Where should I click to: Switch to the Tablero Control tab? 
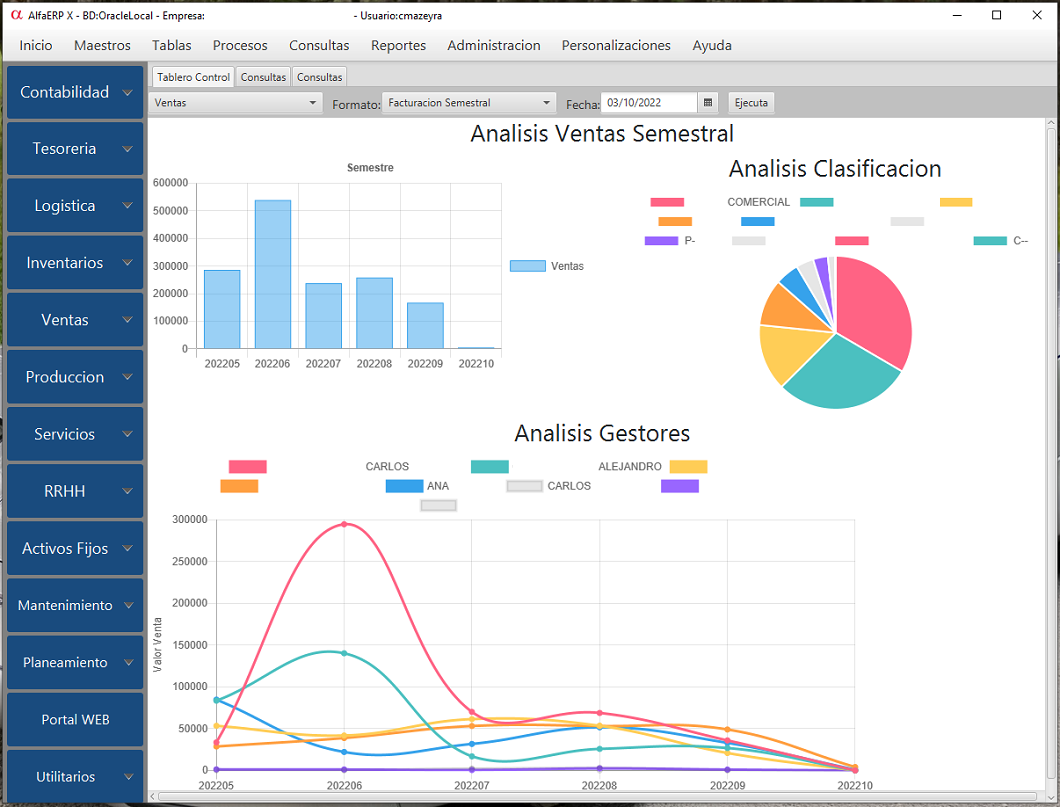(193, 77)
